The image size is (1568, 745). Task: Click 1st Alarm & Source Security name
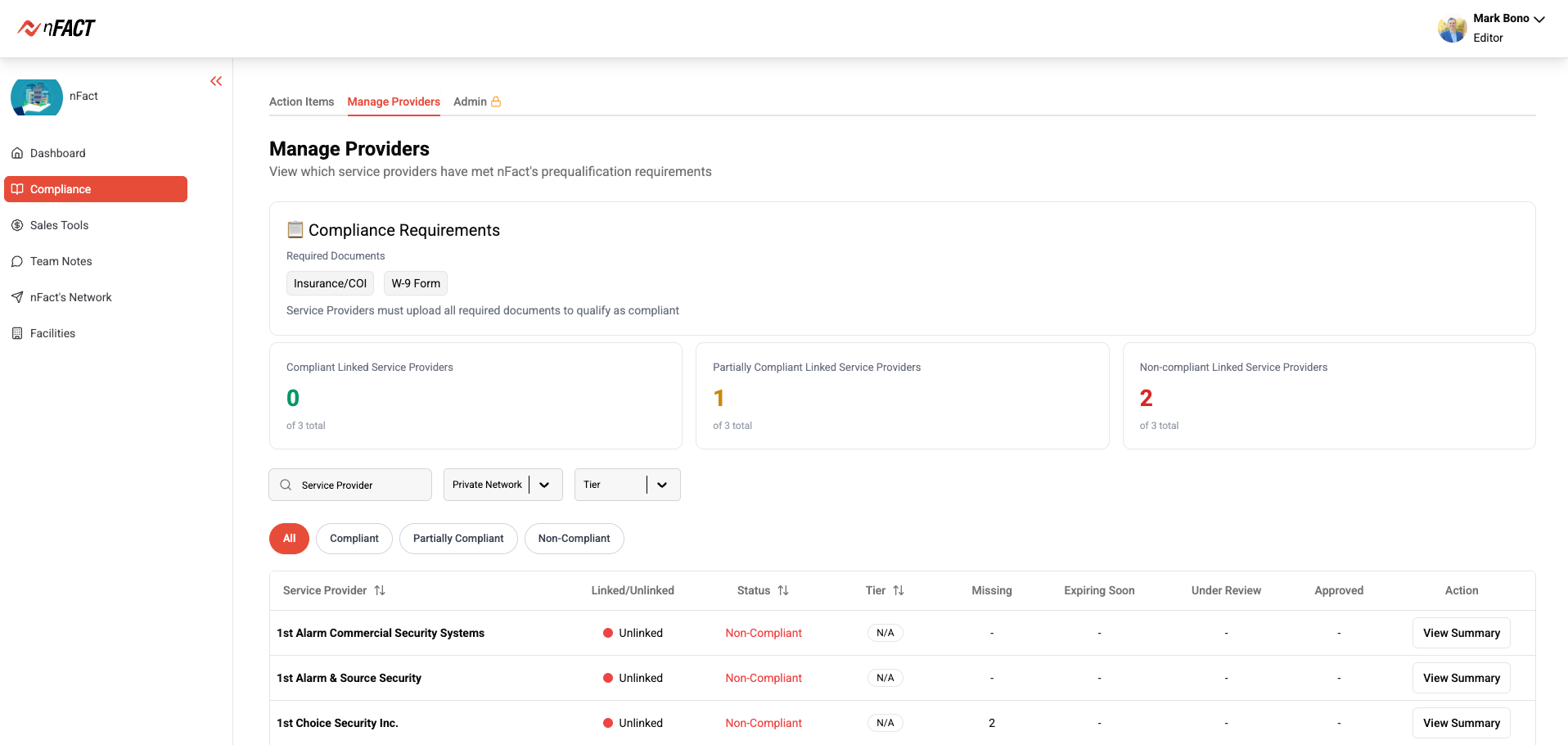(349, 678)
